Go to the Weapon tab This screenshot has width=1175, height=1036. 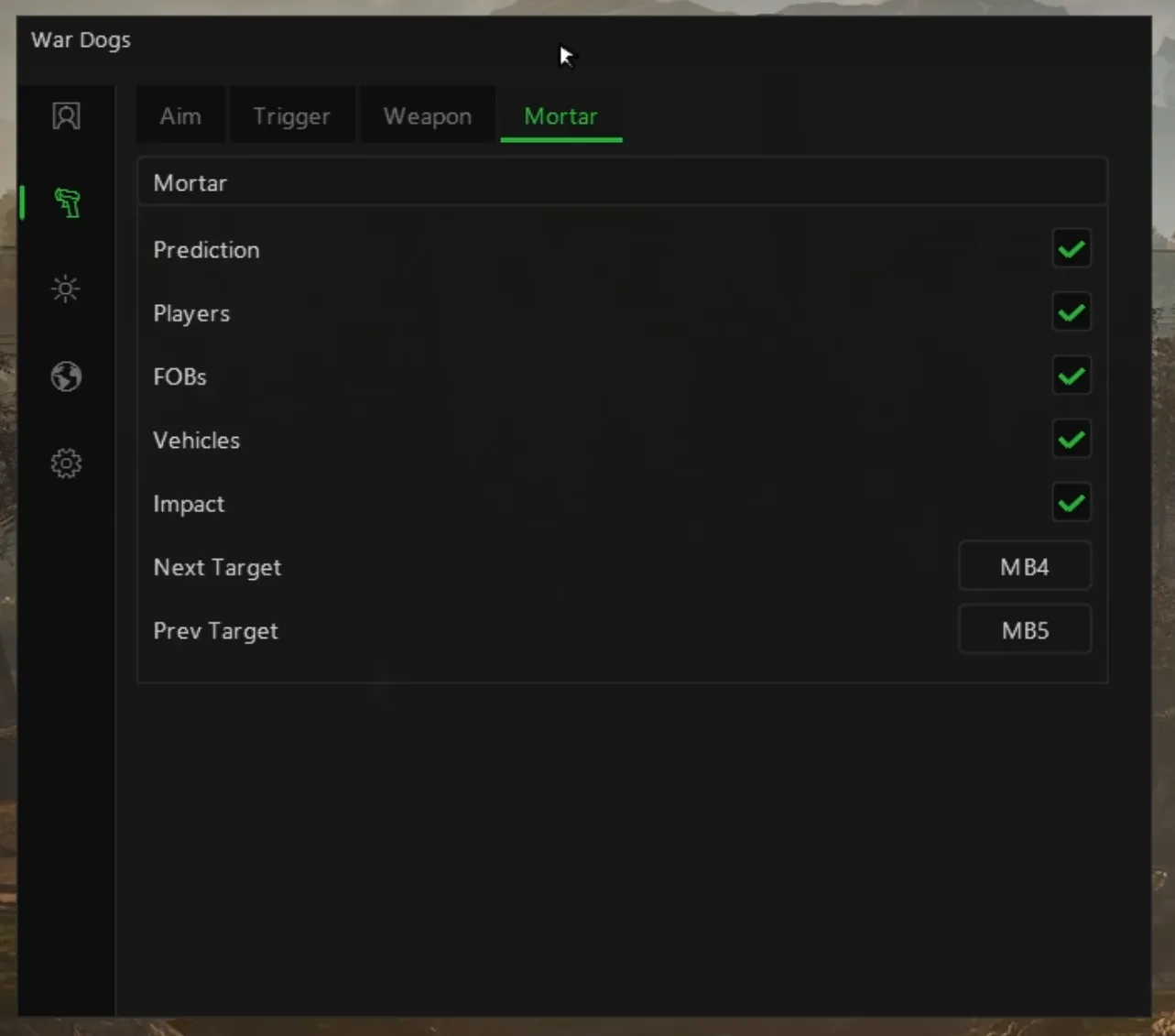(428, 115)
